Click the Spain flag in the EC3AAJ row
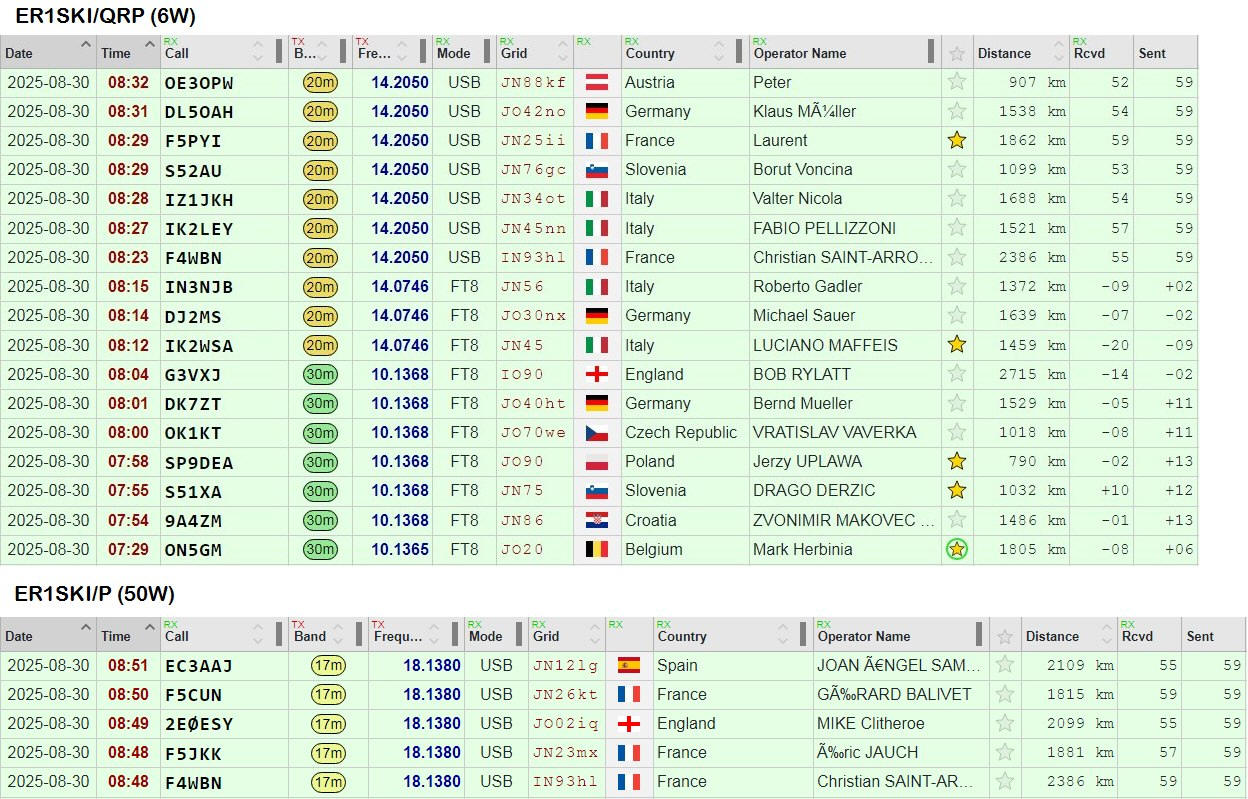 tap(629, 666)
